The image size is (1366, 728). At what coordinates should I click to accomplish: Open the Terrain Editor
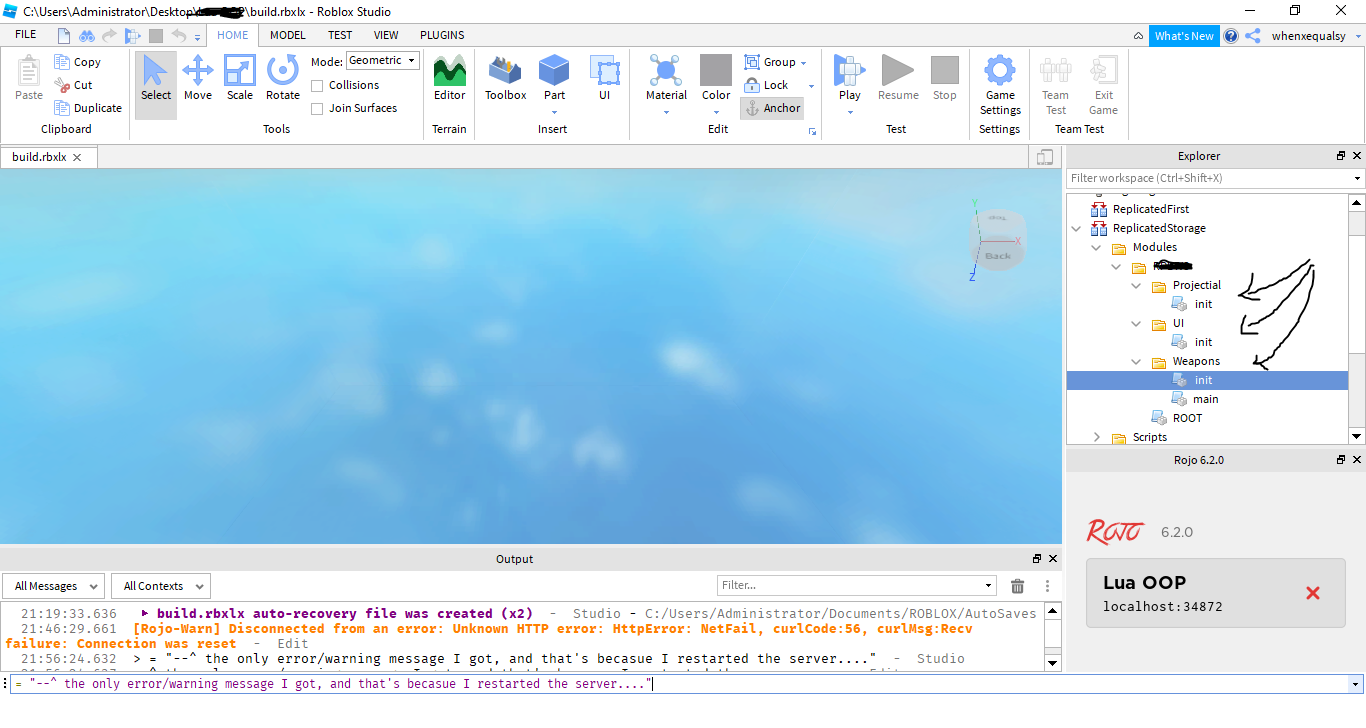[449, 79]
